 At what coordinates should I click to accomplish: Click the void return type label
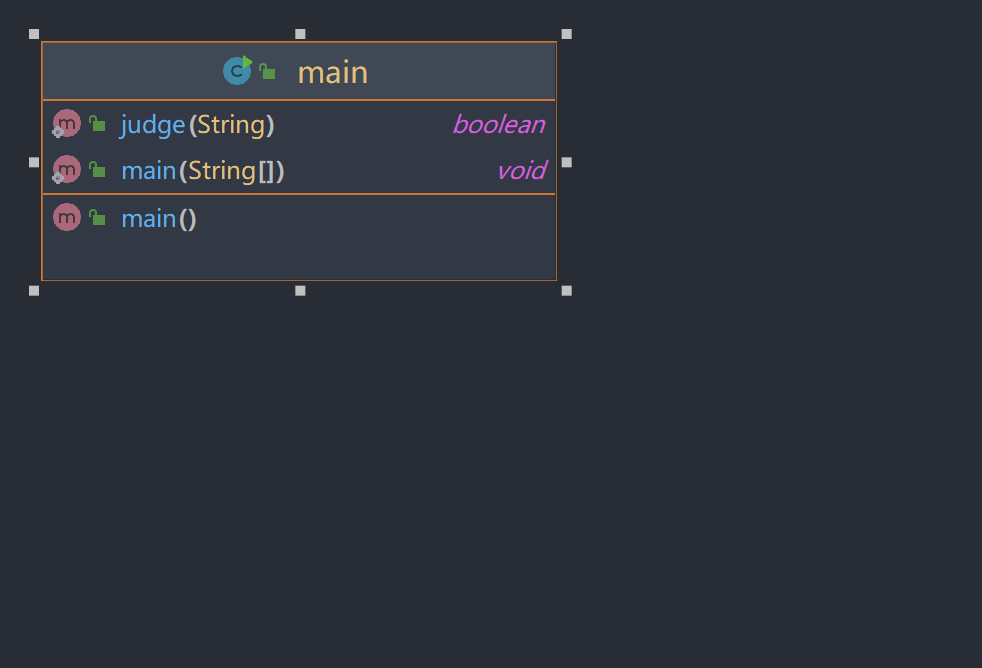tap(520, 171)
